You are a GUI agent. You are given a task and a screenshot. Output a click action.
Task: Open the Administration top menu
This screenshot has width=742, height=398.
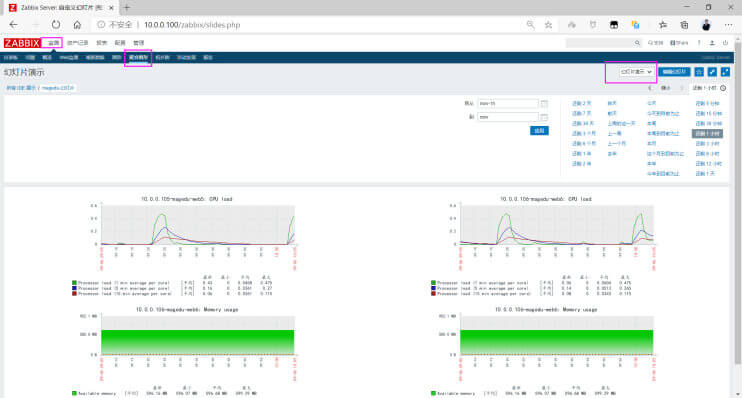tap(138, 43)
